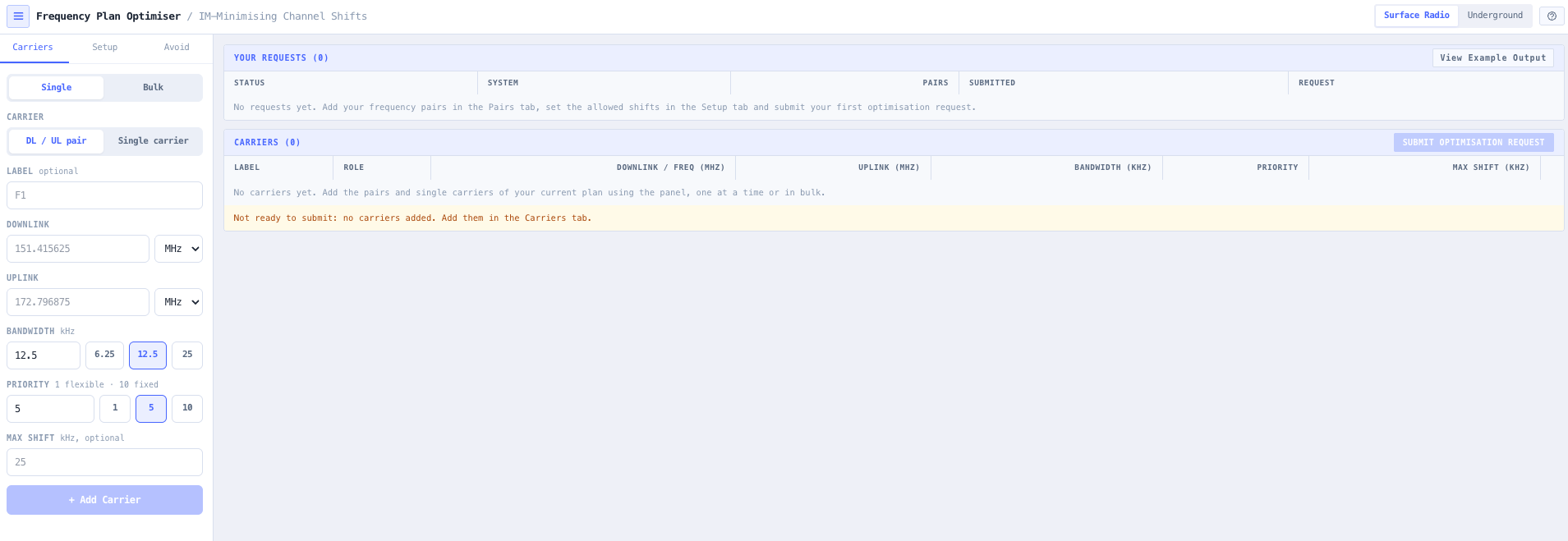
Task: Set priority preset to 1
Action: [x=115, y=409]
